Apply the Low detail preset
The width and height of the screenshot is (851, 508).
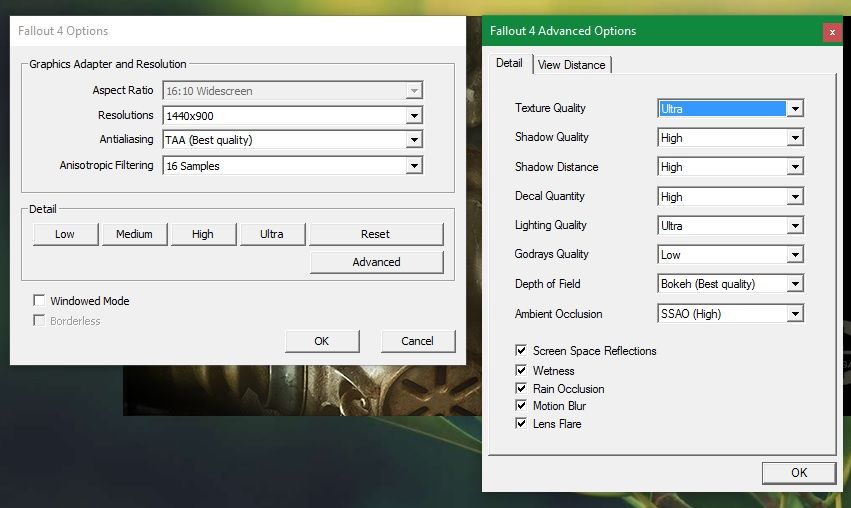click(x=65, y=234)
